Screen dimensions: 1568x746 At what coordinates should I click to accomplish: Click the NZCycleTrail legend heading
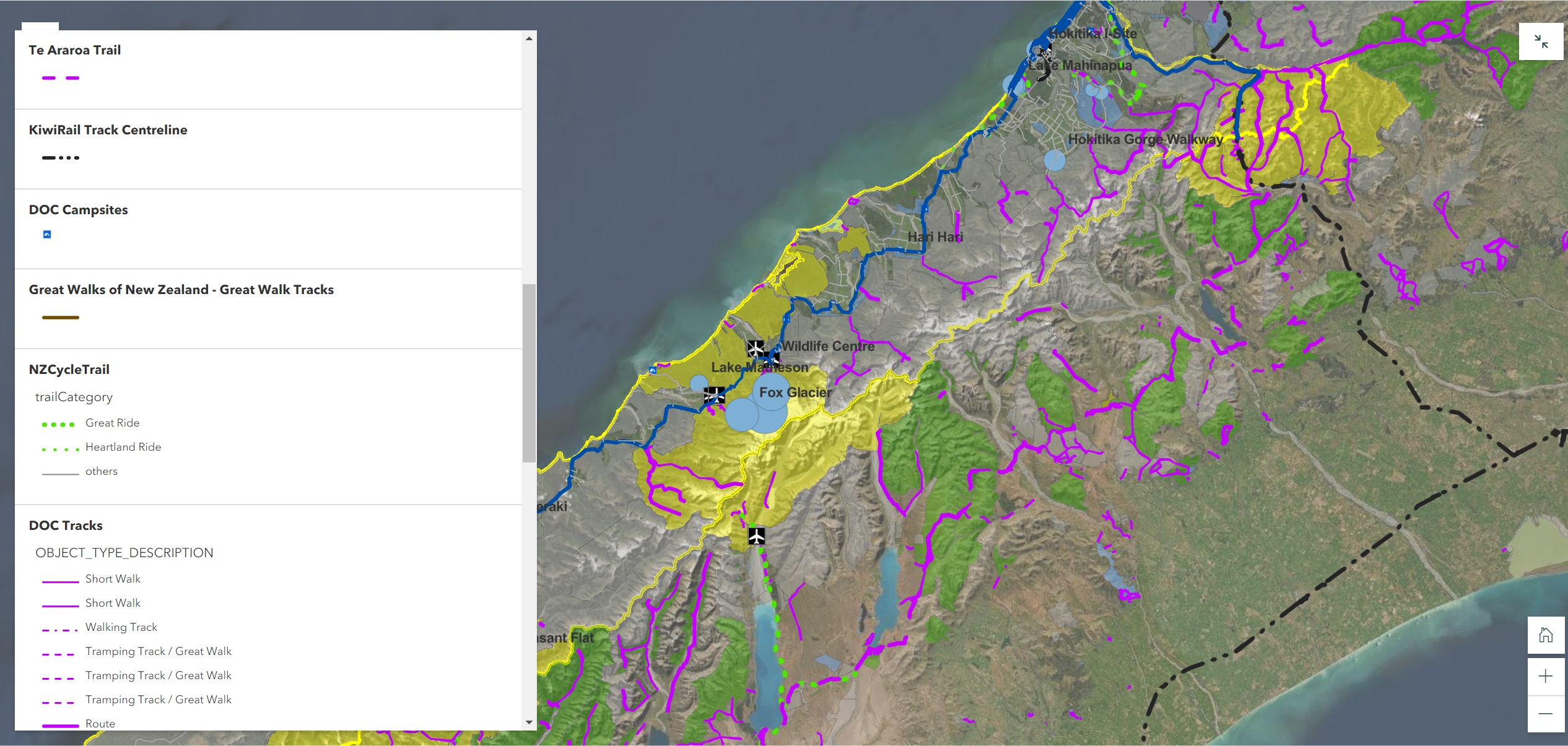click(x=69, y=370)
